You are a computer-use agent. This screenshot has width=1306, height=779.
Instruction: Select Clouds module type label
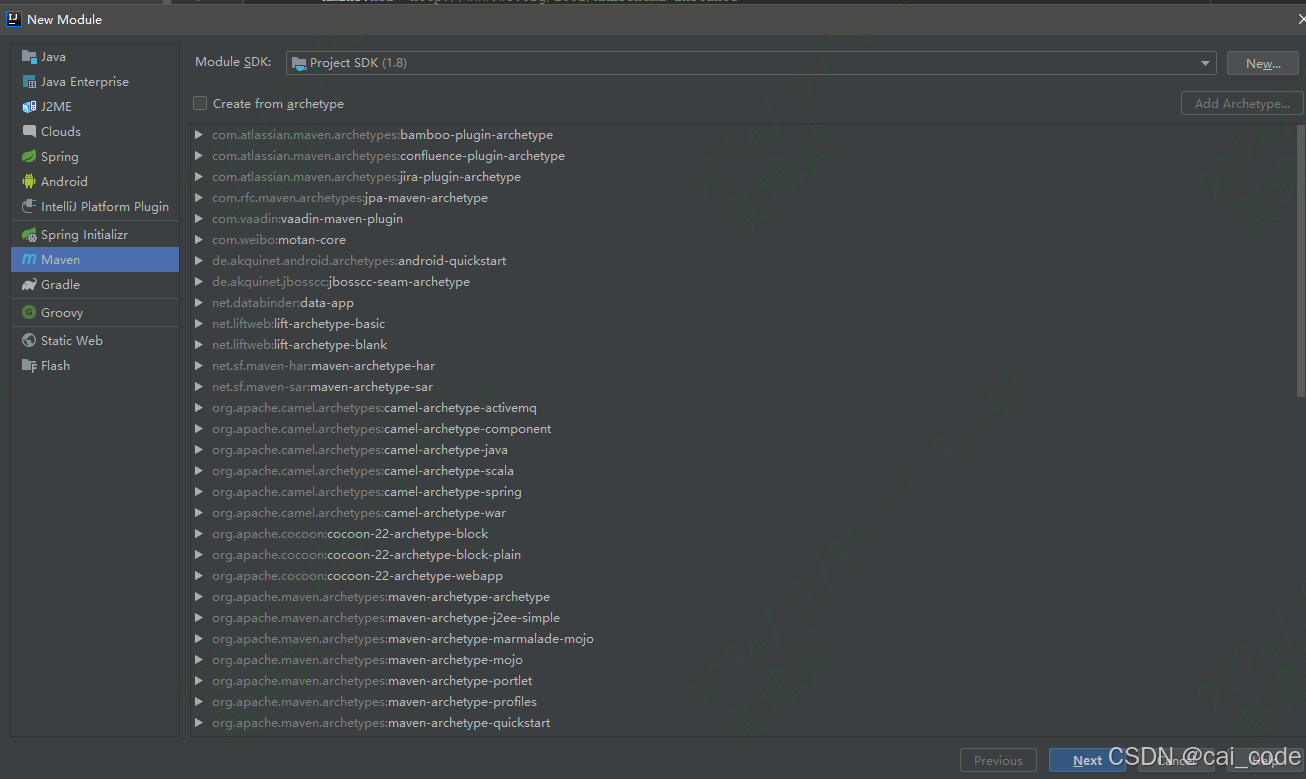pos(61,132)
